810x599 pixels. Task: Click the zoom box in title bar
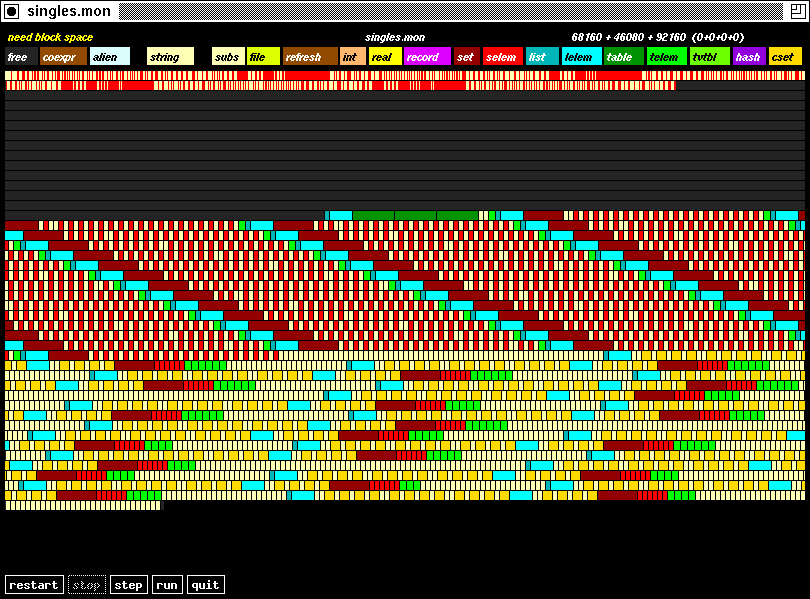796,11
